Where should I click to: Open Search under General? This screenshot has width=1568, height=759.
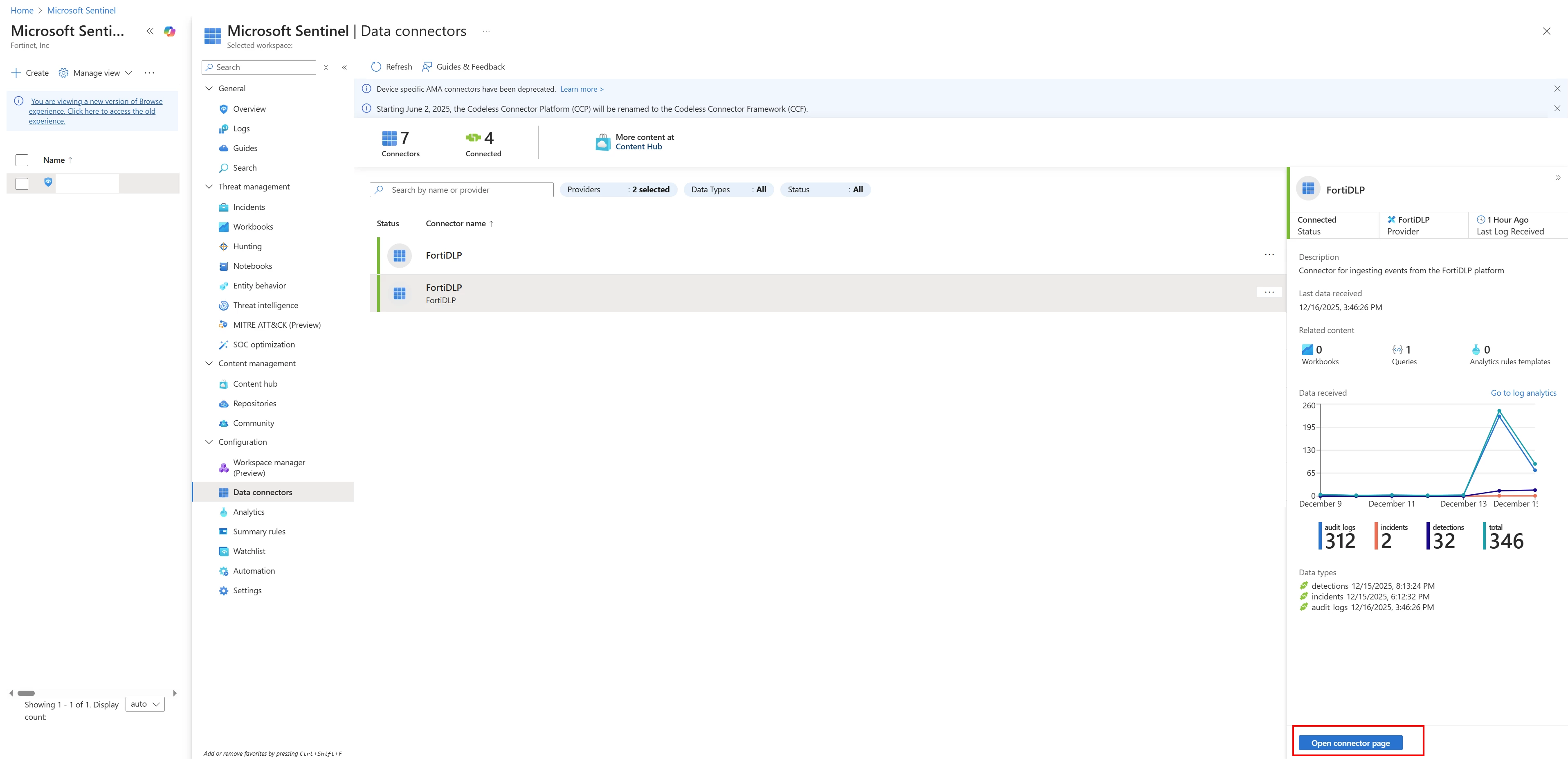click(245, 168)
